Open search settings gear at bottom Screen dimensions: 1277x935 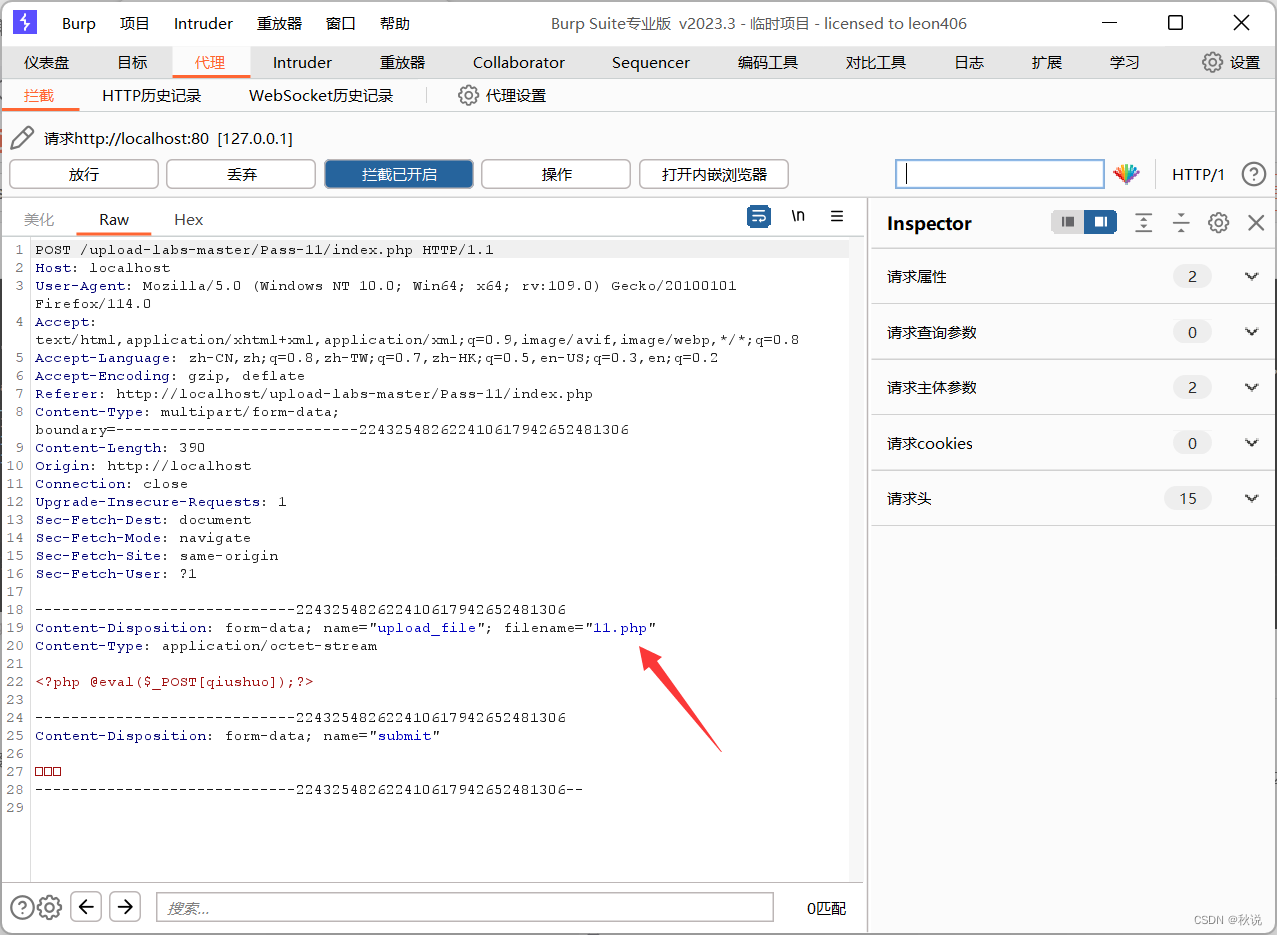pos(49,907)
